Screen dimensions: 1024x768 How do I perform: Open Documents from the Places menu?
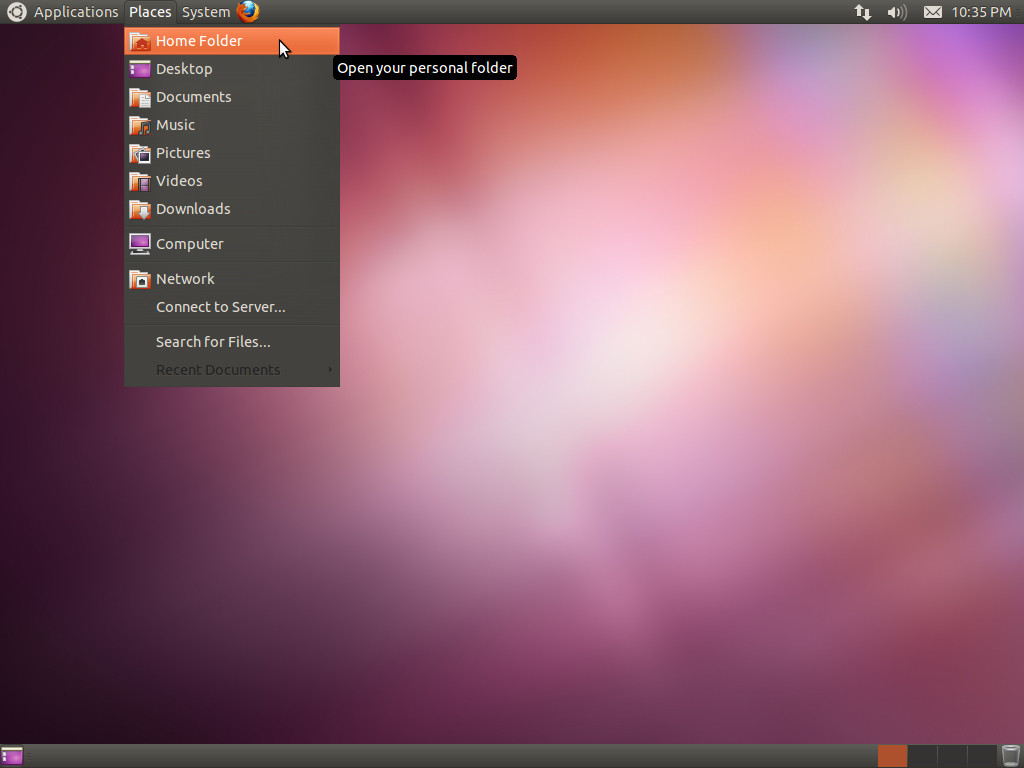click(232, 97)
